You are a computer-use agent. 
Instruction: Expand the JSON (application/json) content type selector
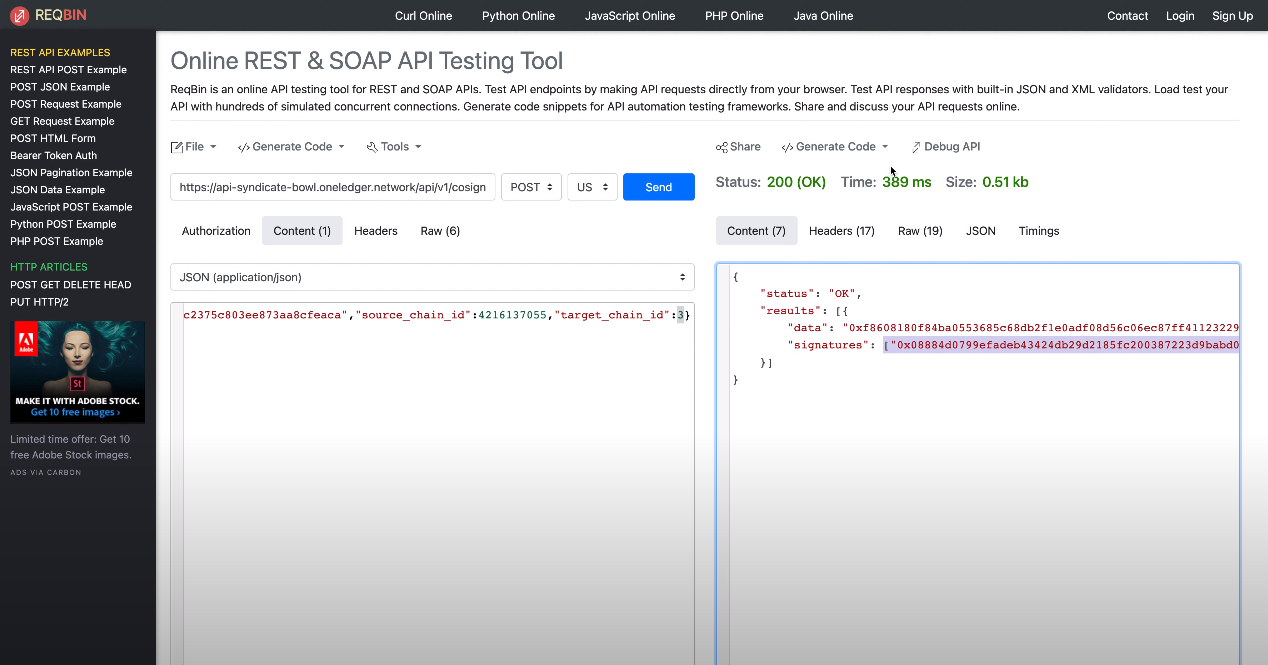click(x=432, y=277)
